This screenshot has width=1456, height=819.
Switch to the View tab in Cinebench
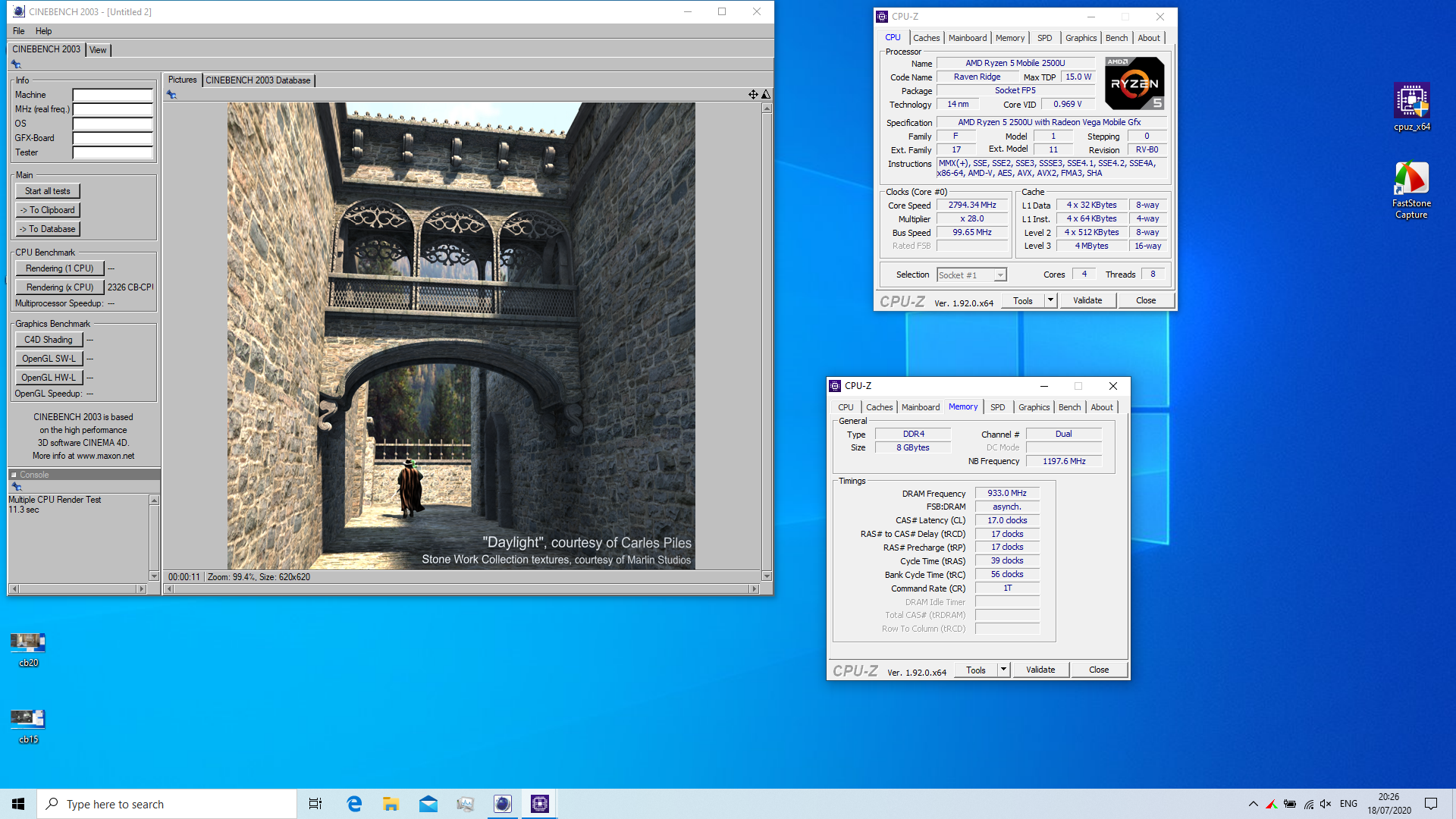pos(98,50)
